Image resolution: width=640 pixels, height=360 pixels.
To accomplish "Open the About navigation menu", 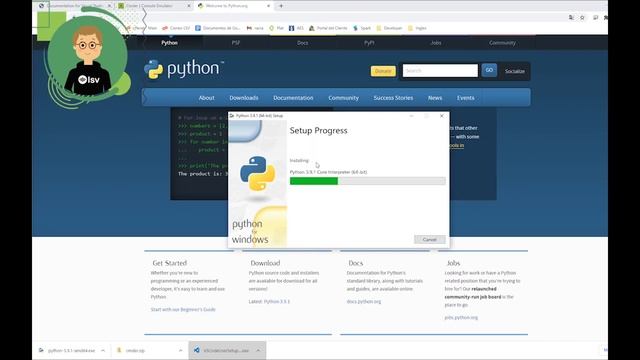I will [207, 98].
